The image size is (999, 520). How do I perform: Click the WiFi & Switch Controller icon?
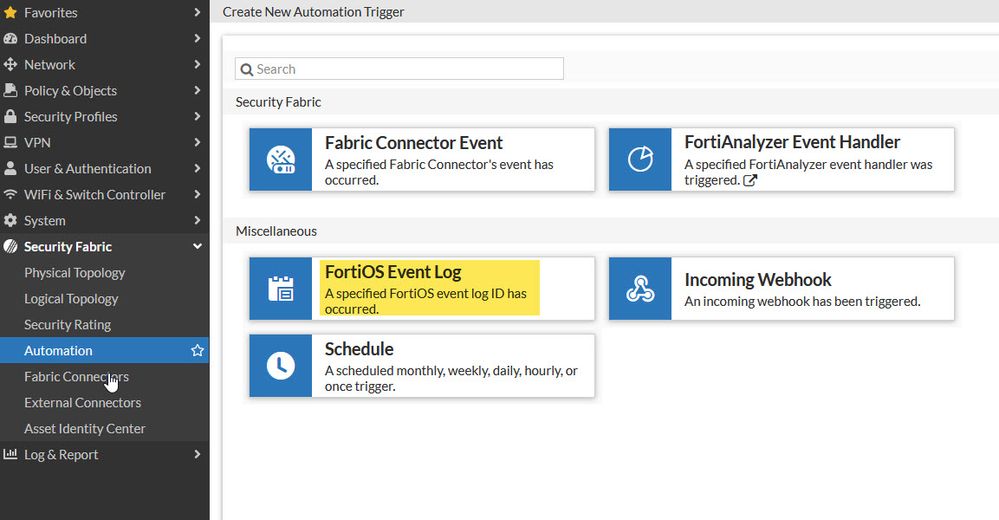click(x=11, y=195)
